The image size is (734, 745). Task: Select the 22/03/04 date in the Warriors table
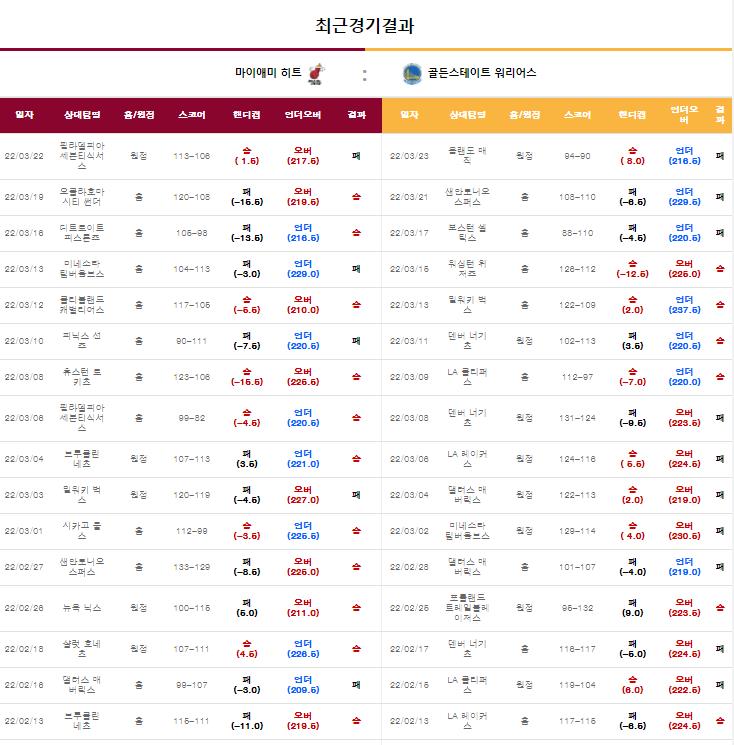409,495
